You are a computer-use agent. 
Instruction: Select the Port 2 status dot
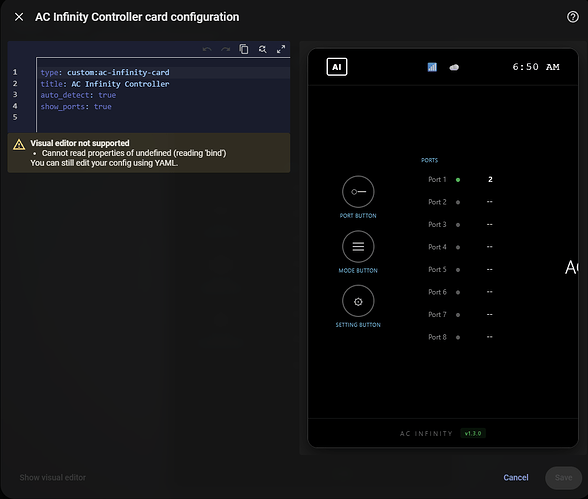tap(458, 202)
